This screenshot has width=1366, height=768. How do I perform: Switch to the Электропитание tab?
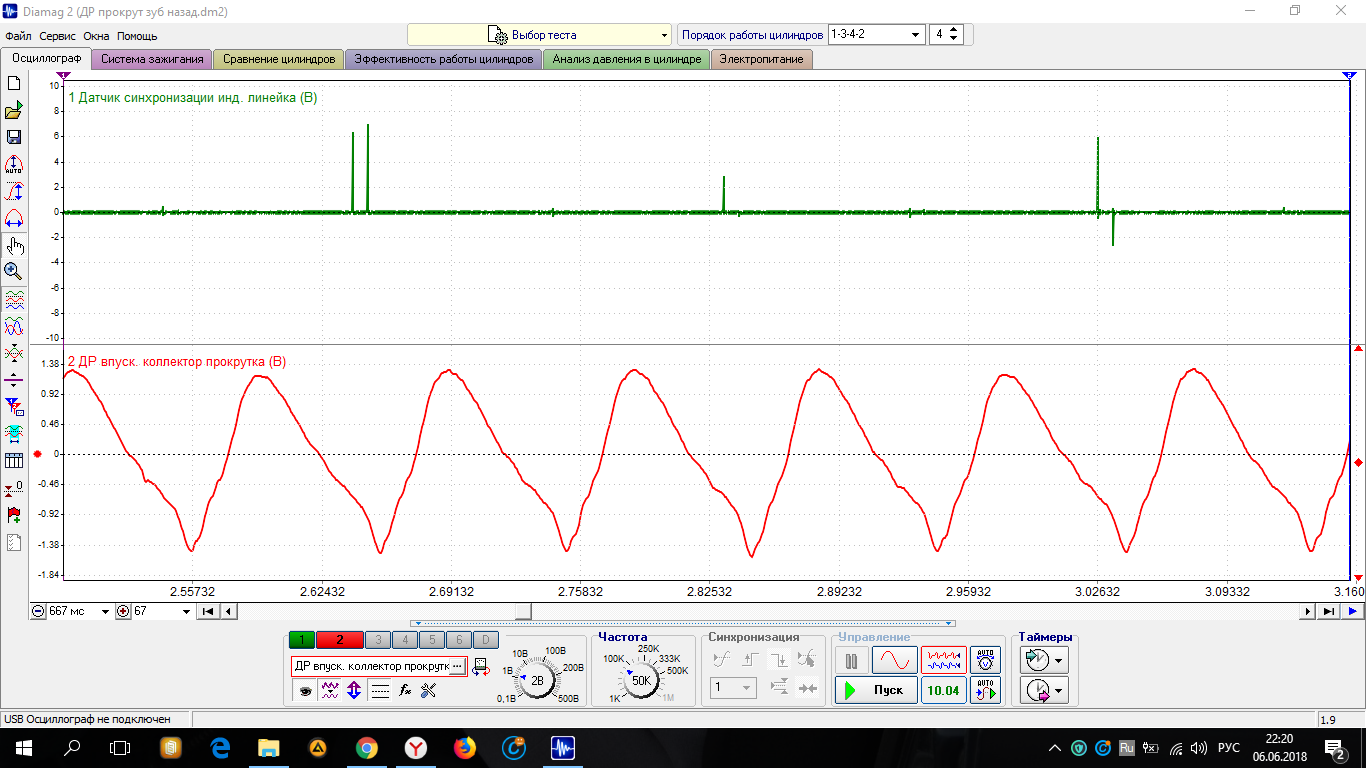[762, 59]
